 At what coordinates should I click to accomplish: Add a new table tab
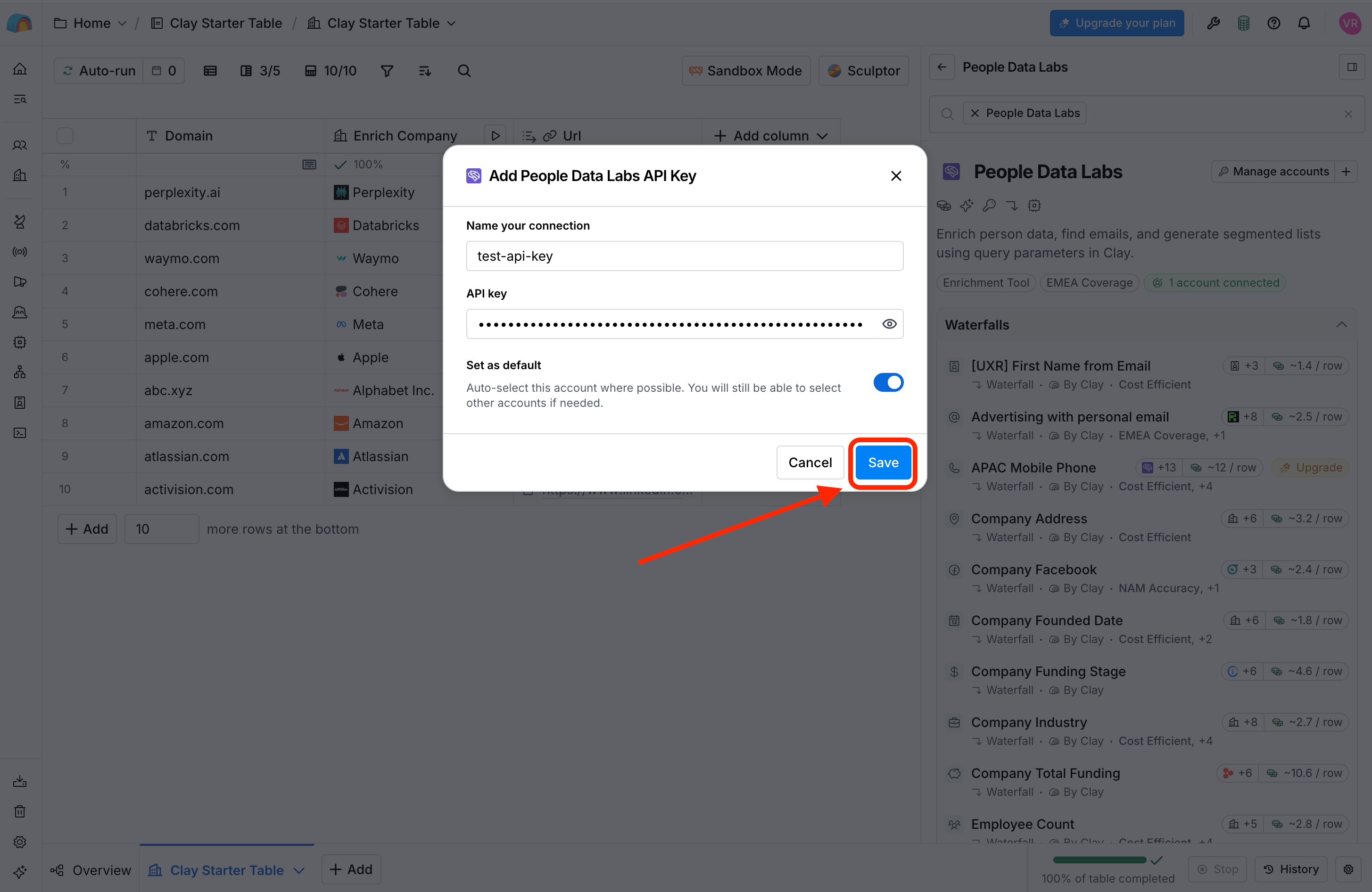coord(351,869)
